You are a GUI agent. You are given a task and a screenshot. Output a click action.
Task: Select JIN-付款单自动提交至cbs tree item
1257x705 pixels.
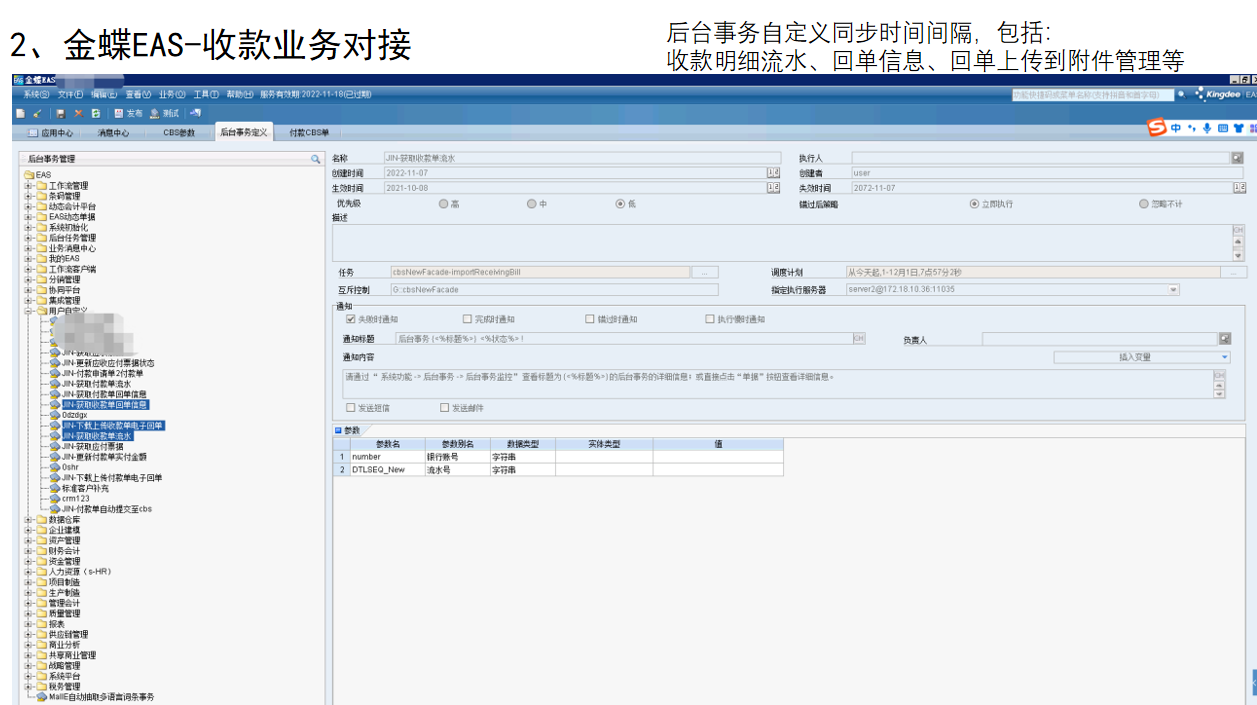tap(107, 509)
